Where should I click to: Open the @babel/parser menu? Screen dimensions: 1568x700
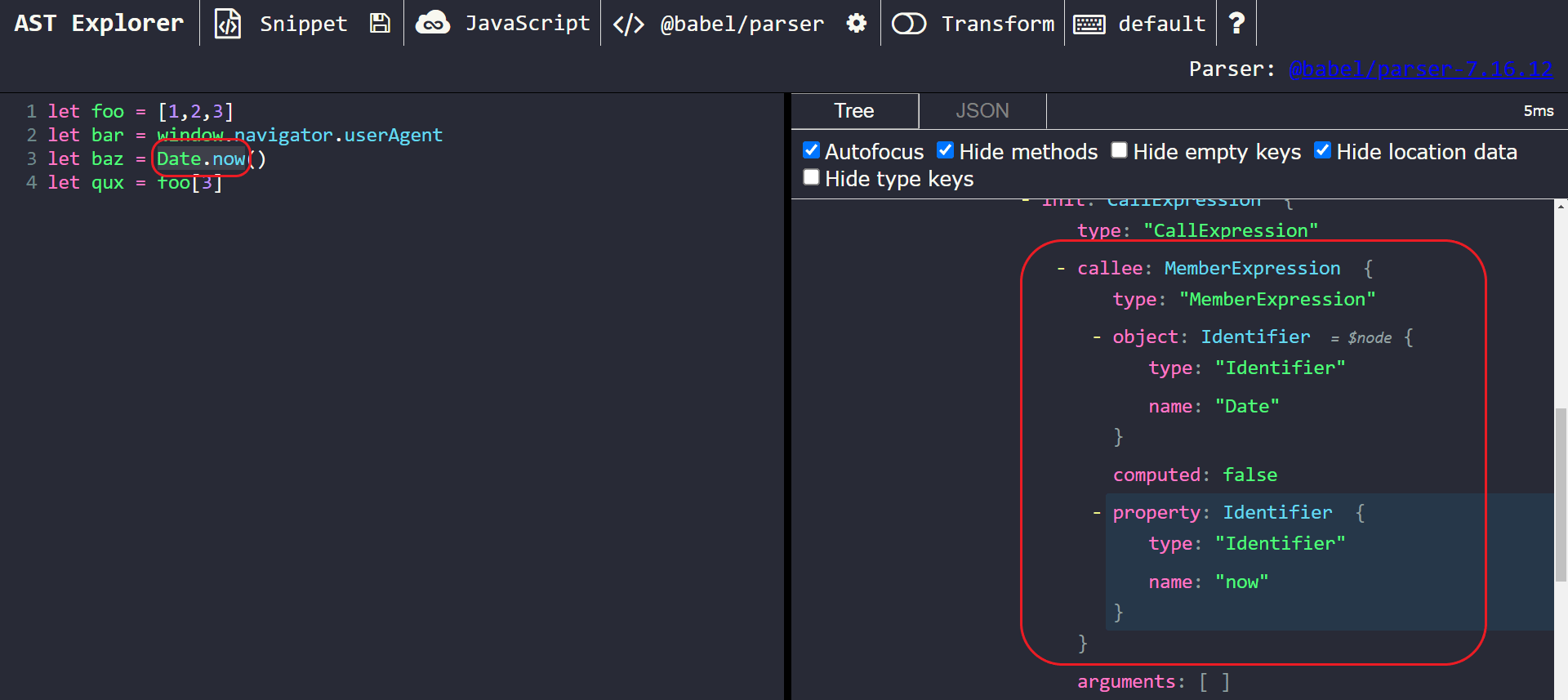tap(742, 24)
